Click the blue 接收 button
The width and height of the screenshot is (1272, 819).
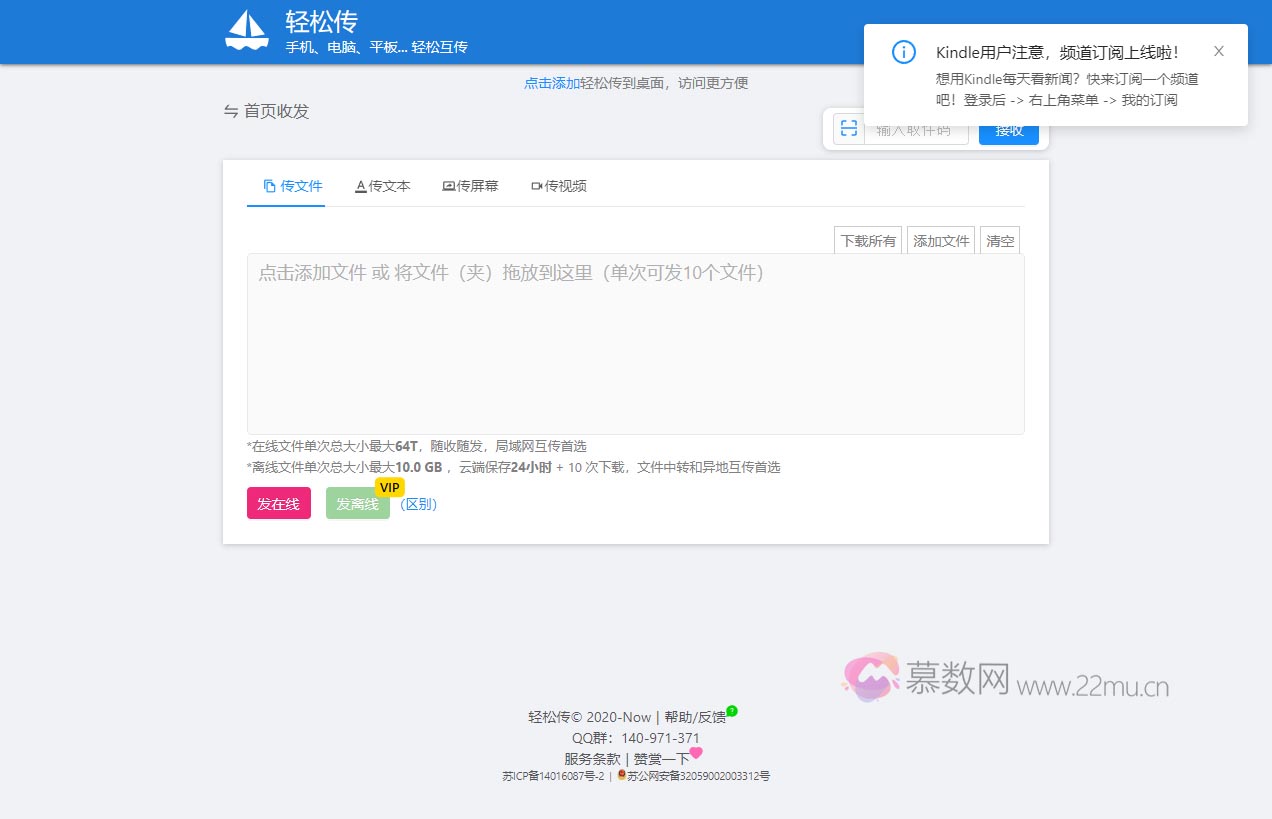(x=1008, y=131)
